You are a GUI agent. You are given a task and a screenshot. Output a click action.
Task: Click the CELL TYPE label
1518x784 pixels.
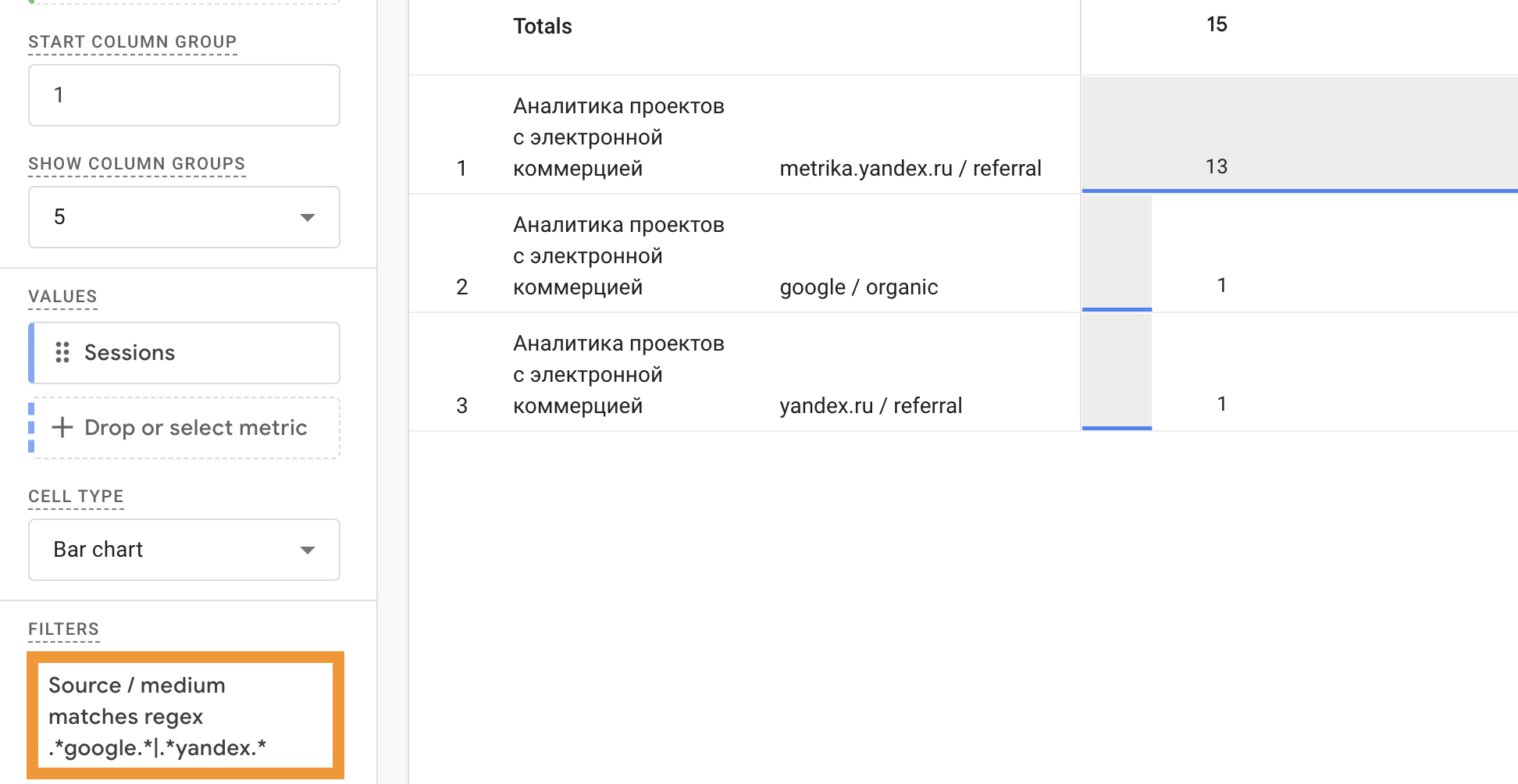tap(76, 497)
